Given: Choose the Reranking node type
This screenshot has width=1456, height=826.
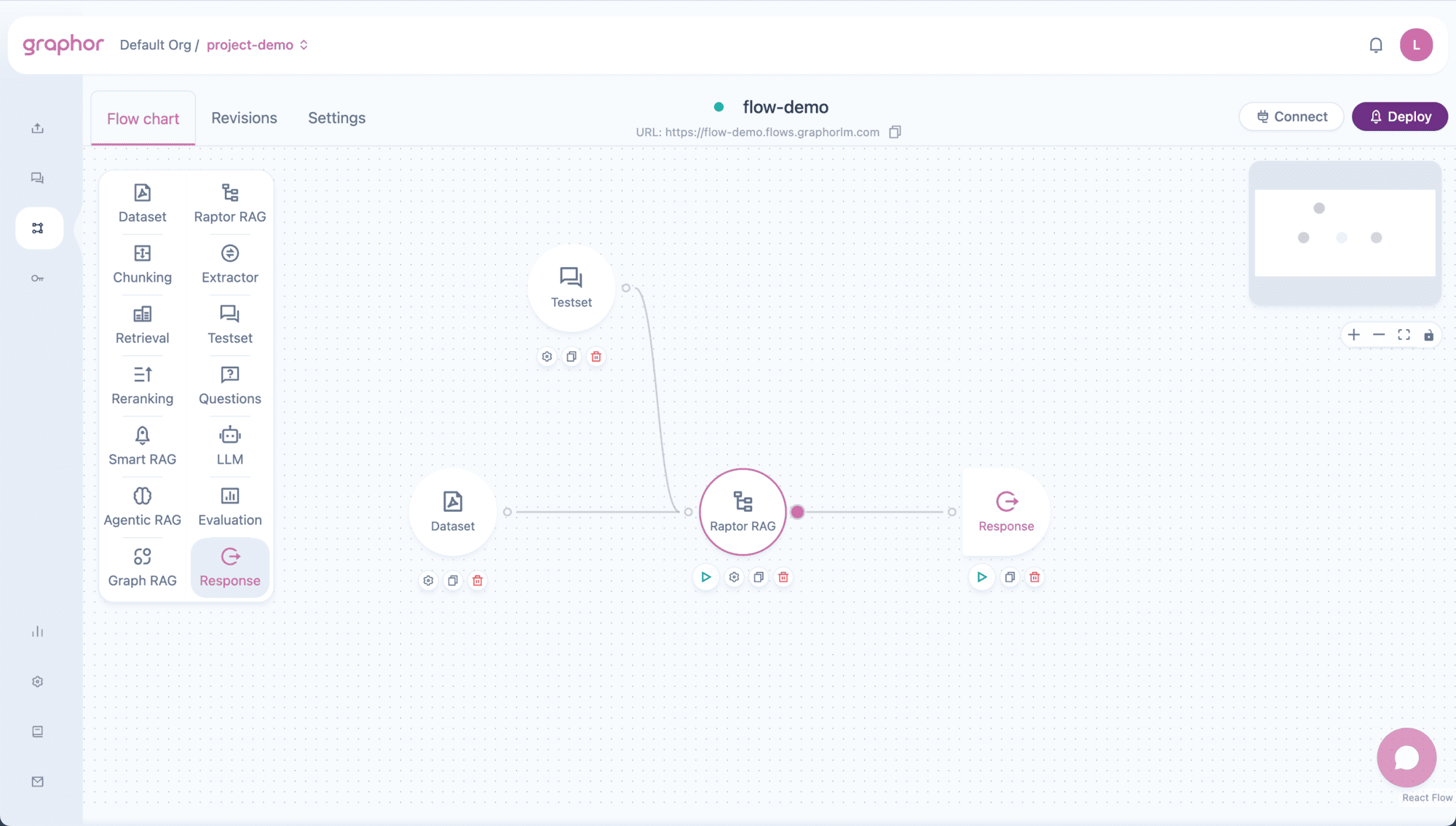Looking at the screenshot, I should (x=142, y=385).
